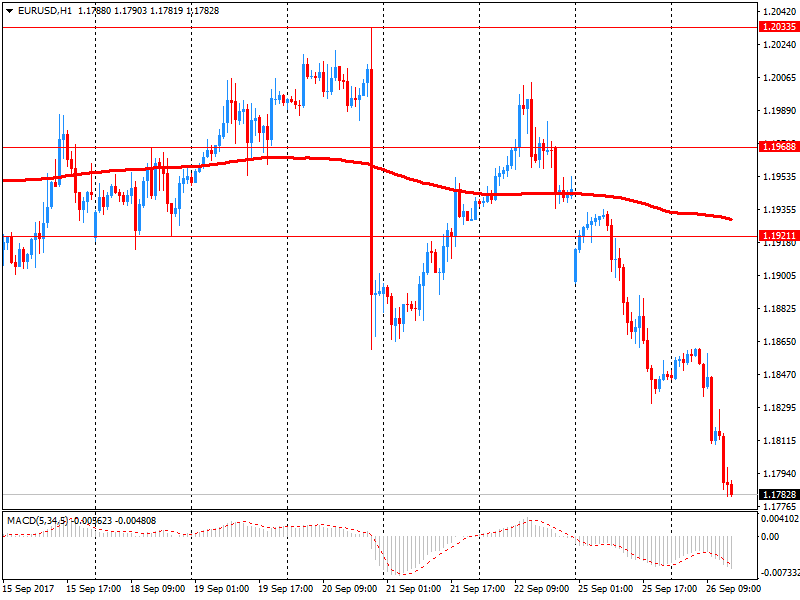Click the 1.18825 price axis value
This screenshot has height=600, width=800.
[x=780, y=309]
